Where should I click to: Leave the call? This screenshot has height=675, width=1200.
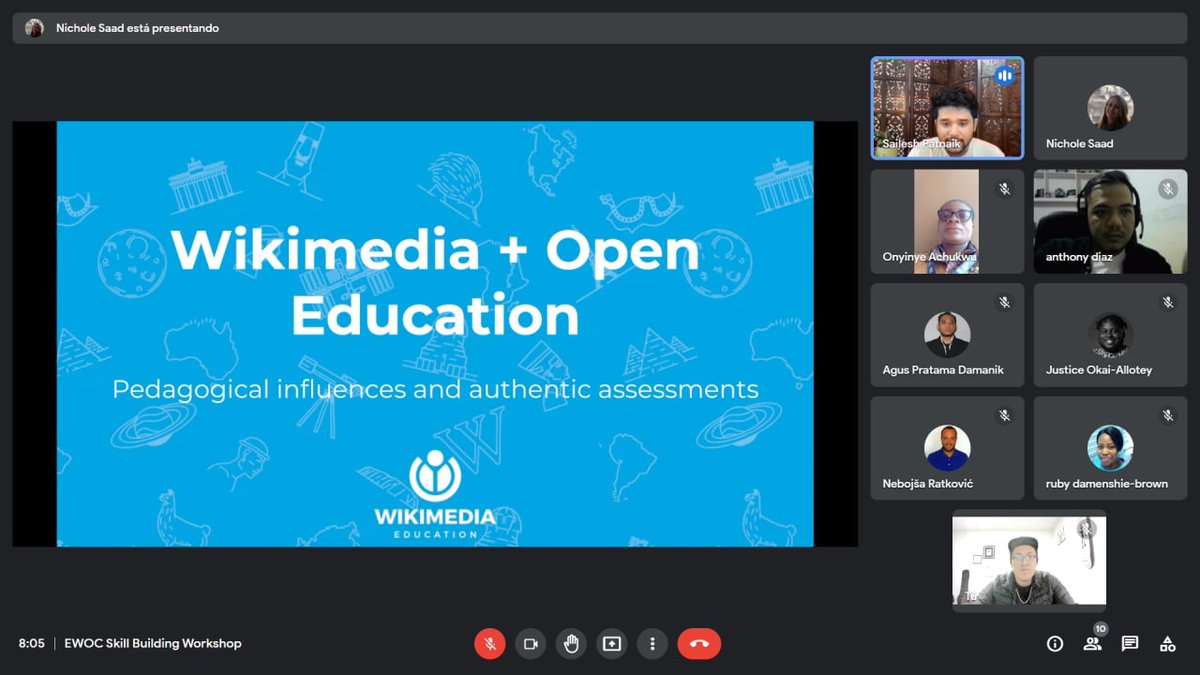click(x=699, y=644)
